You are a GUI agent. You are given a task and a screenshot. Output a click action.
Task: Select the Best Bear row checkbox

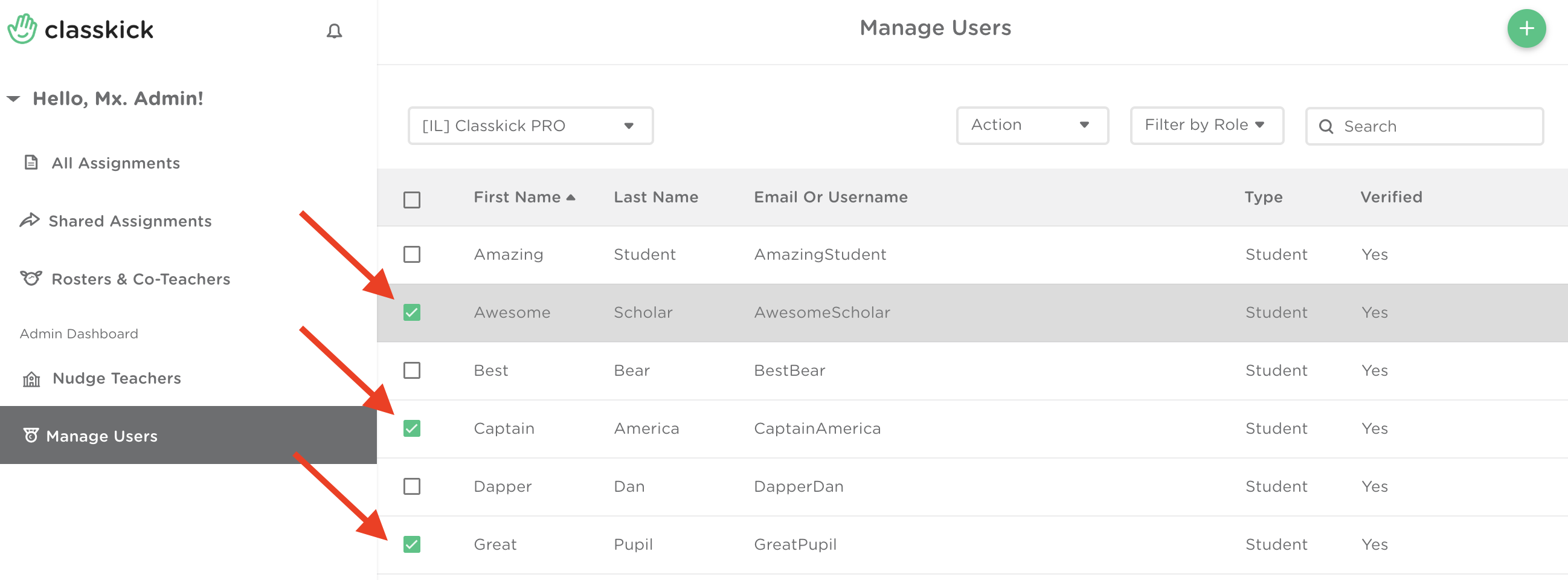411,370
